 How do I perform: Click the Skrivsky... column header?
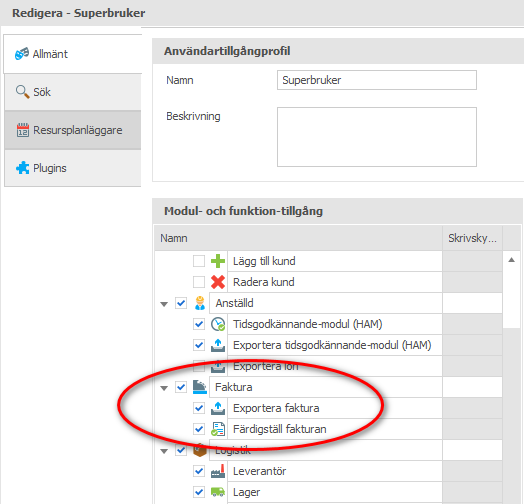(x=472, y=238)
